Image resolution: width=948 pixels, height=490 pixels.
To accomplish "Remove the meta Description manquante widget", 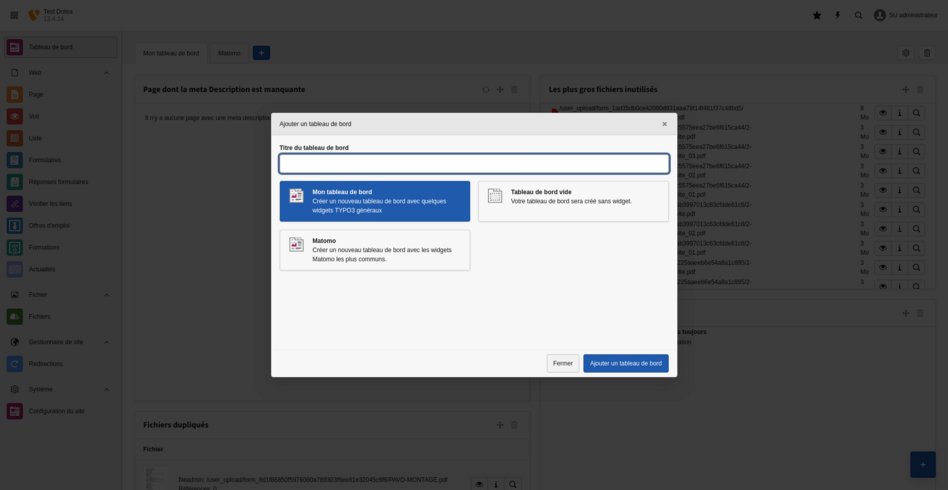I will (515, 90).
